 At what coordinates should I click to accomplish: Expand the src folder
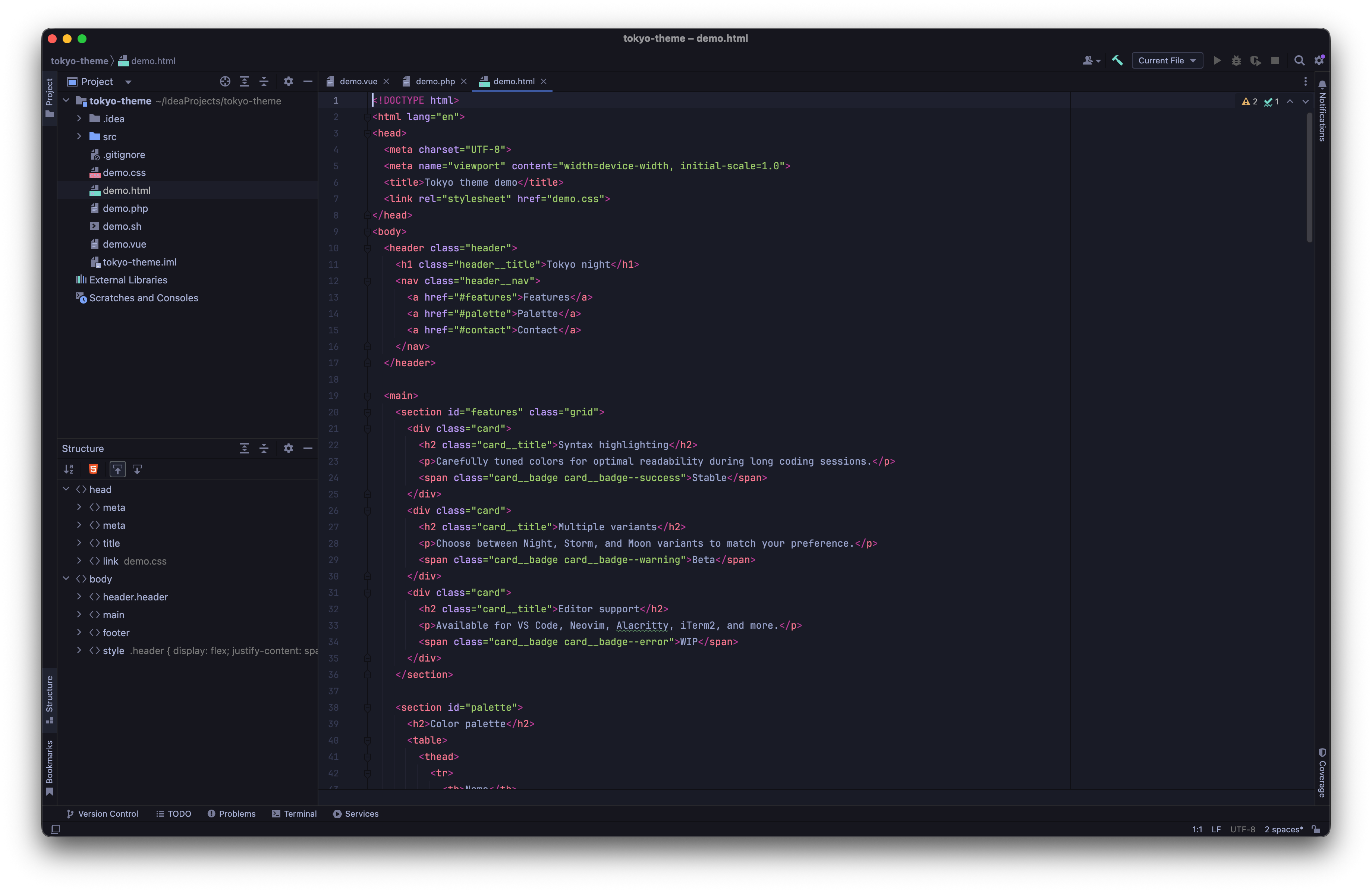79,136
